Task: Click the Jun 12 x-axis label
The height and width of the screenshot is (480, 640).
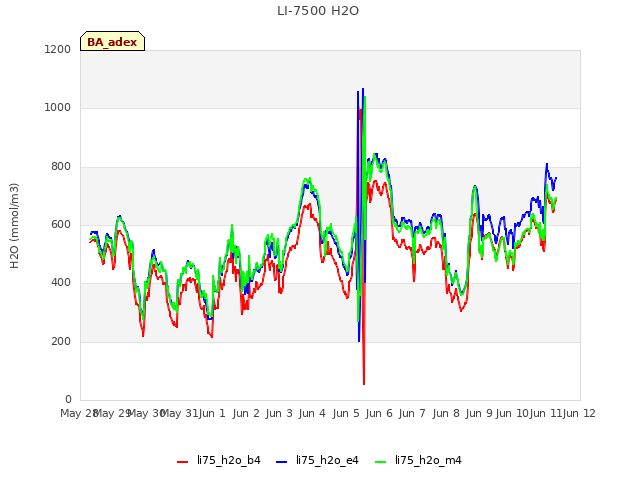Action: point(579,413)
